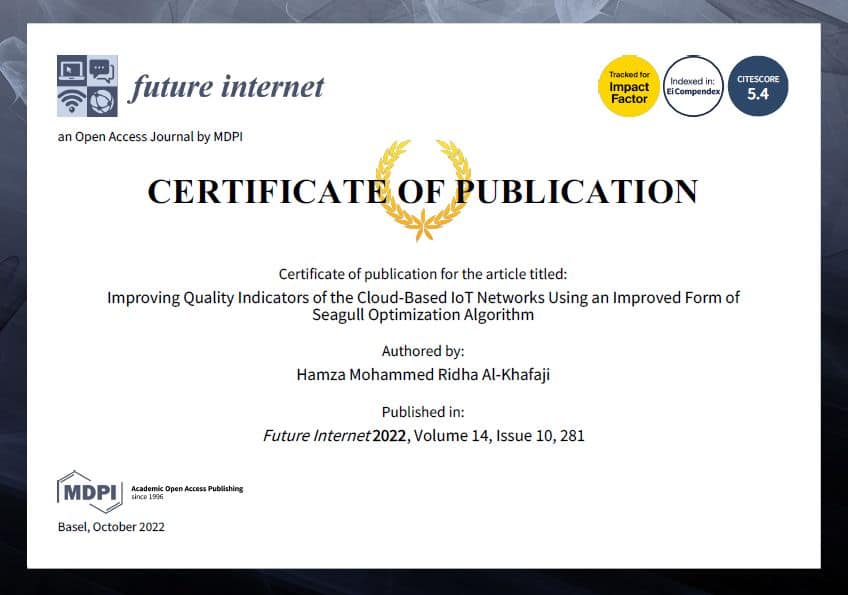Click 'Future Internet 2022, Volume 14, Issue 10, 281'
This screenshot has width=848, height=595.
click(x=423, y=435)
